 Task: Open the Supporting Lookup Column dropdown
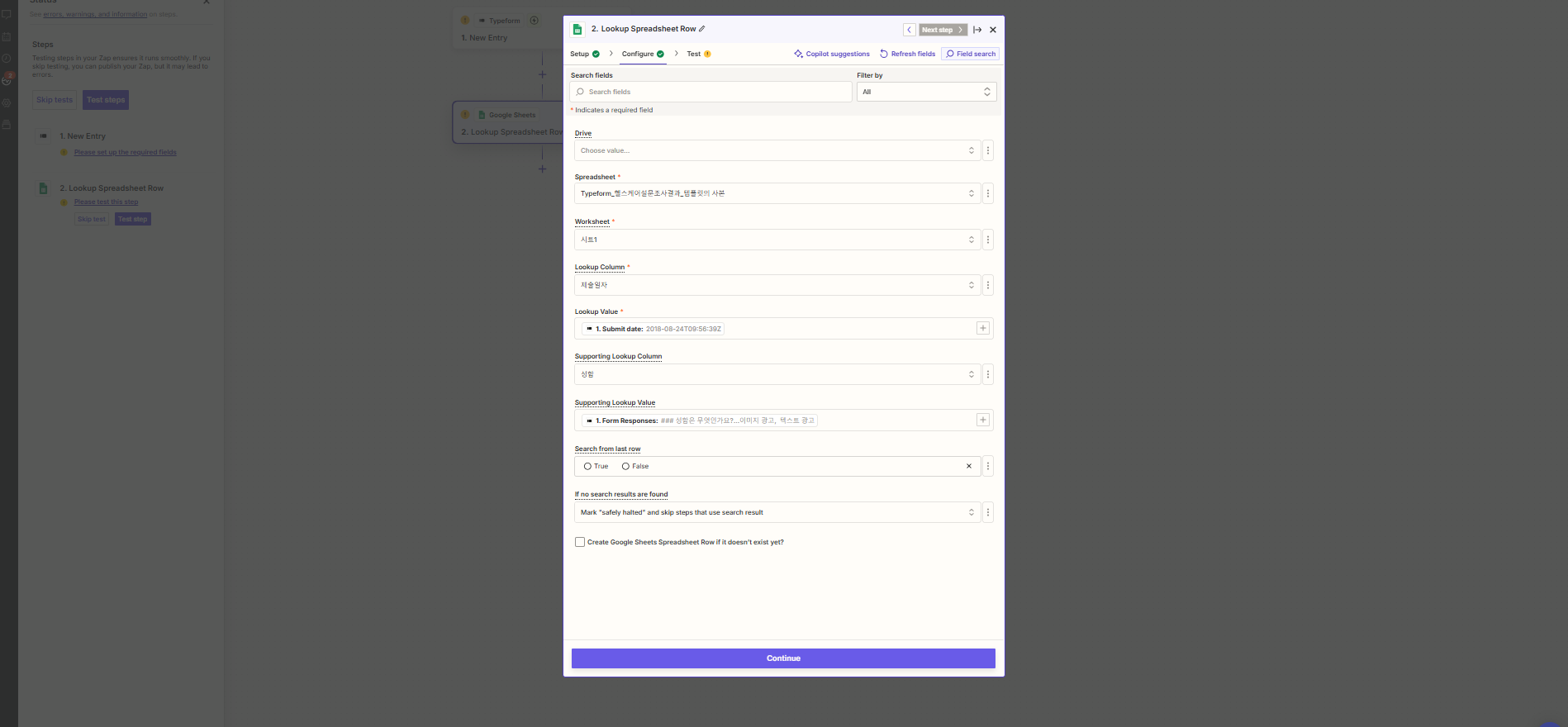click(x=777, y=374)
